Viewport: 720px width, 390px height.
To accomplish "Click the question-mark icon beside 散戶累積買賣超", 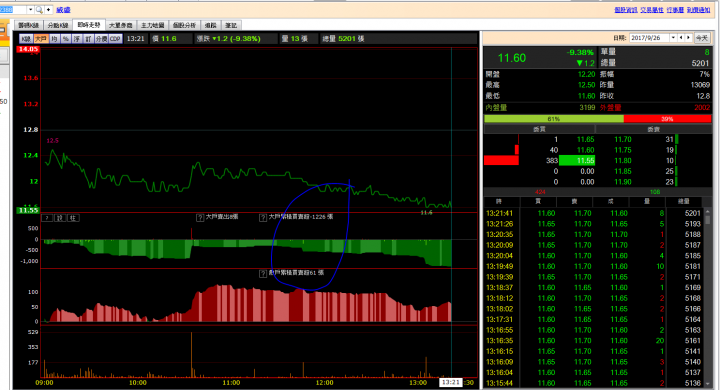I will [x=263, y=274].
